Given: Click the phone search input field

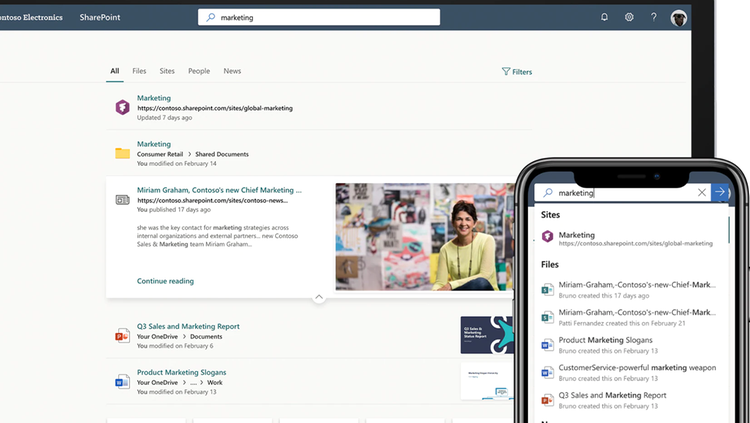Looking at the screenshot, I should [x=623, y=192].
